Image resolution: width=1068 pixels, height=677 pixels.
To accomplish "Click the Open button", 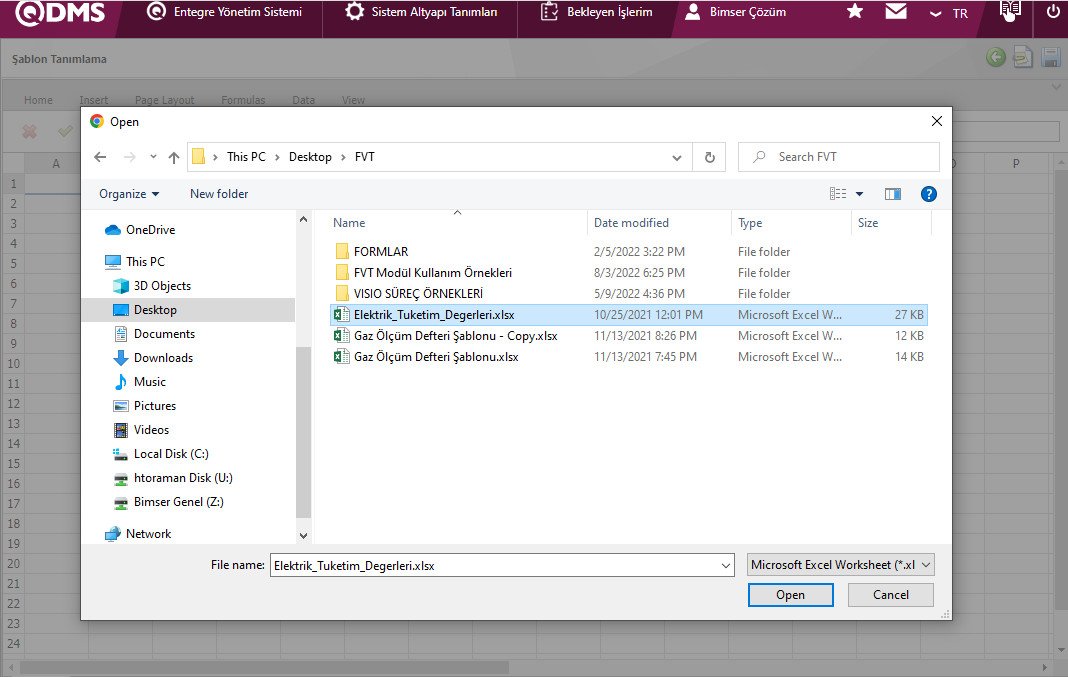I will click(x=790, y=595).
